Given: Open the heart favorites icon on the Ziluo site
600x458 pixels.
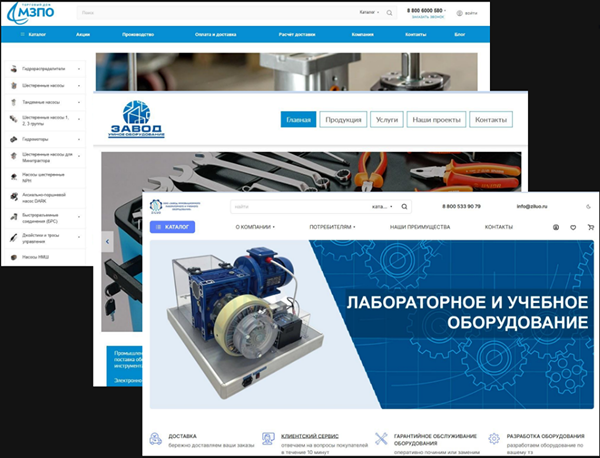Looking at the screenshot, I should click(573, 227).
